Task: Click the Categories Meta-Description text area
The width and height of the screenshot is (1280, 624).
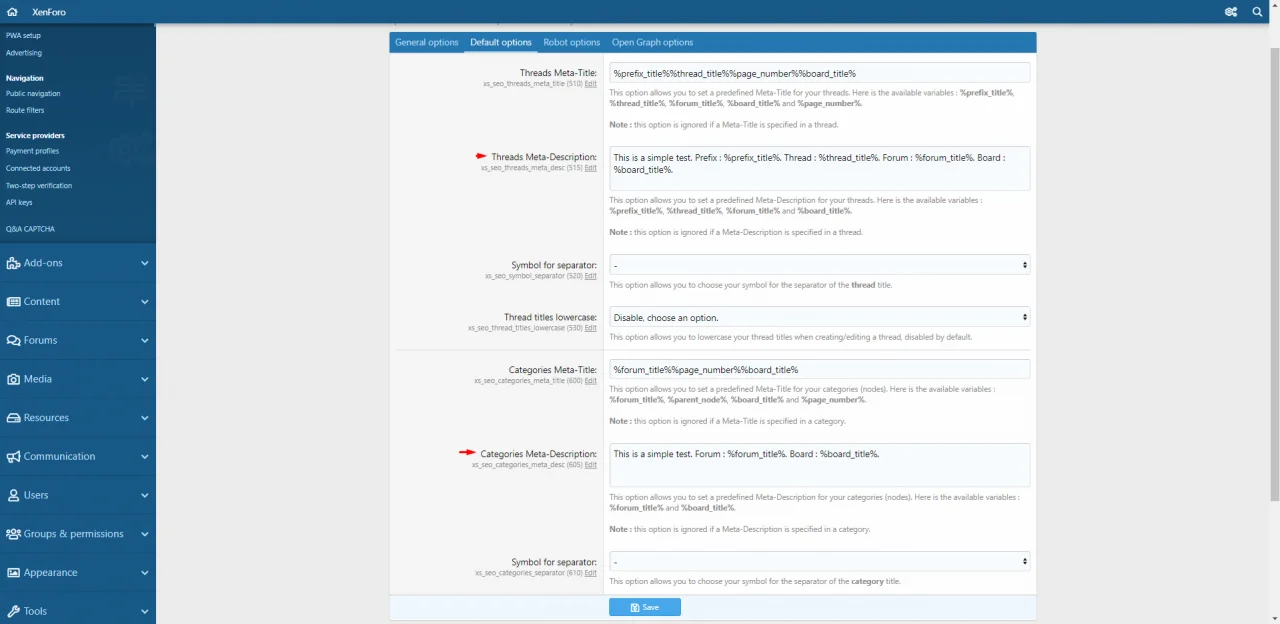Action: (x=819, y=465)
